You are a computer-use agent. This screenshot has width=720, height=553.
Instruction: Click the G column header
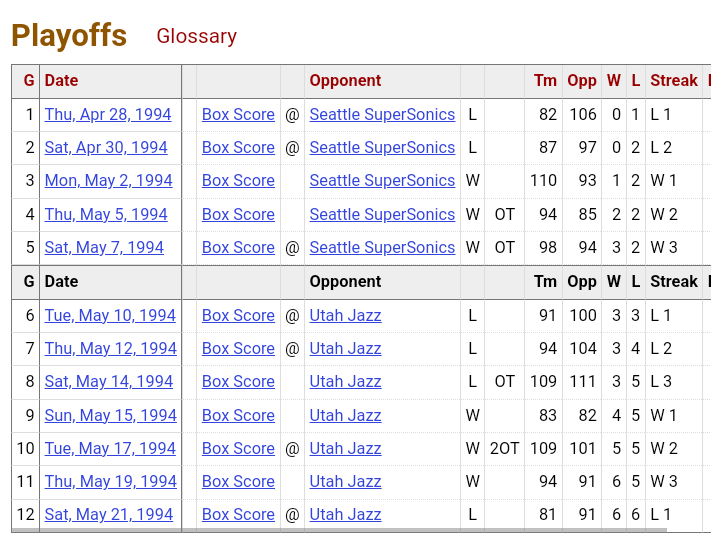point(29,81)
